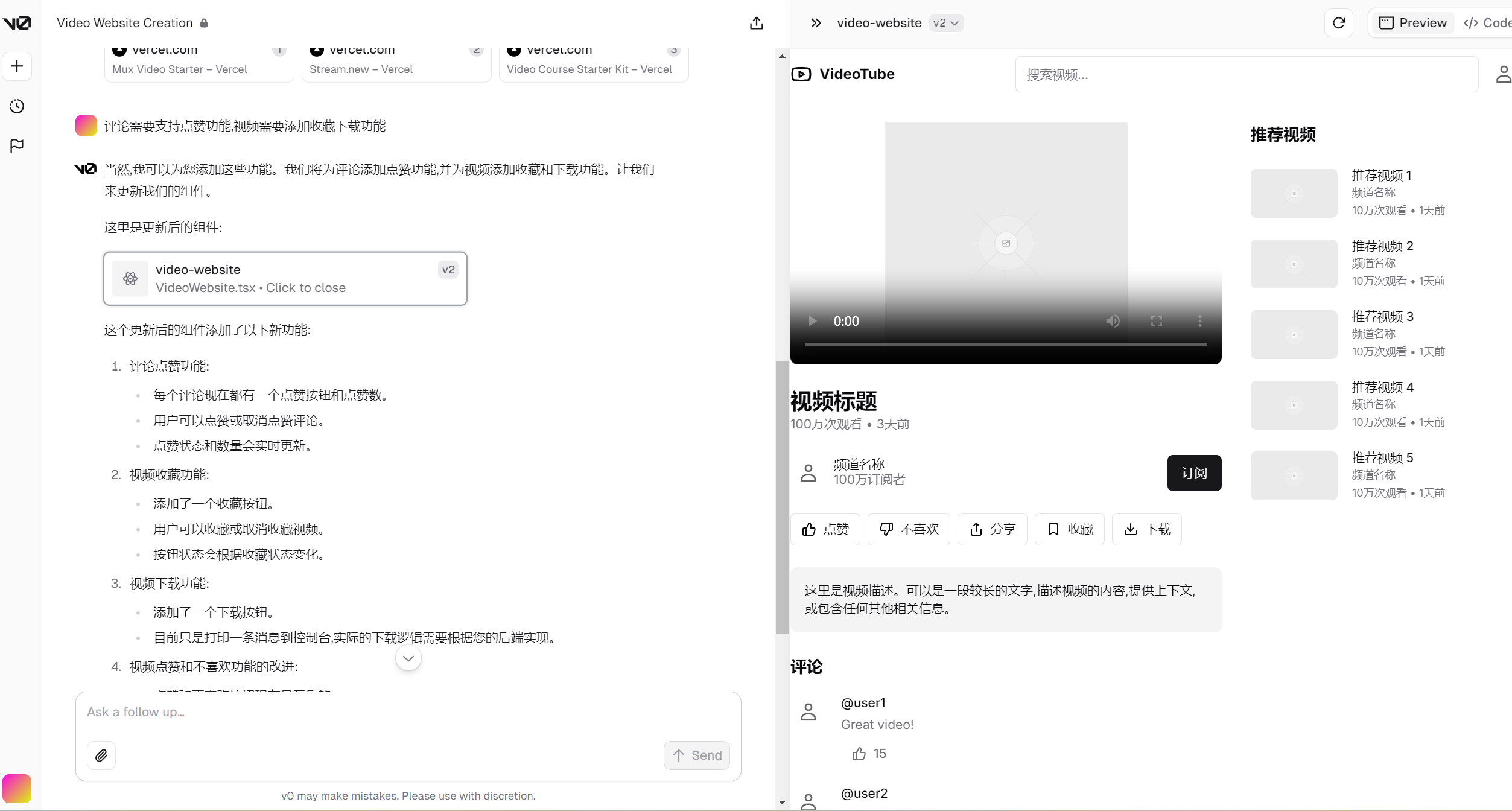Click the scroll-down chevron button in chat

point(408,658)
